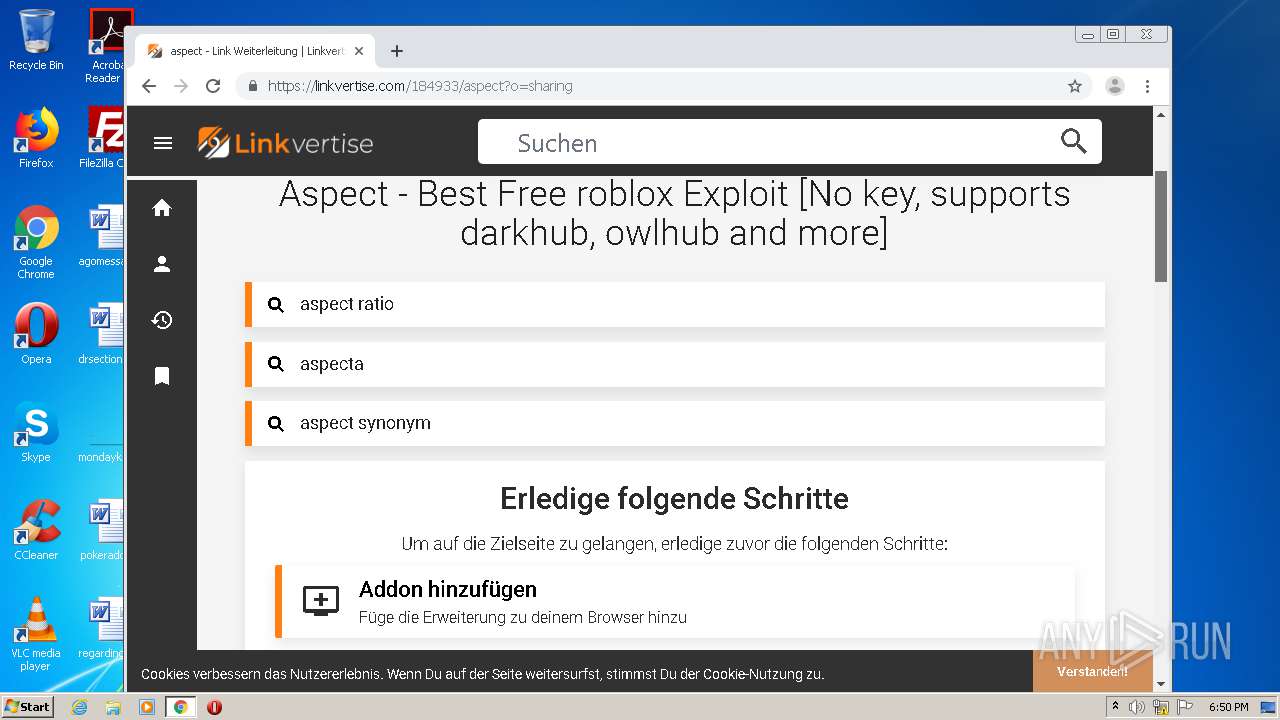Select the Skype desktop icon
The image size is (1280, 720).
[36, 432]
